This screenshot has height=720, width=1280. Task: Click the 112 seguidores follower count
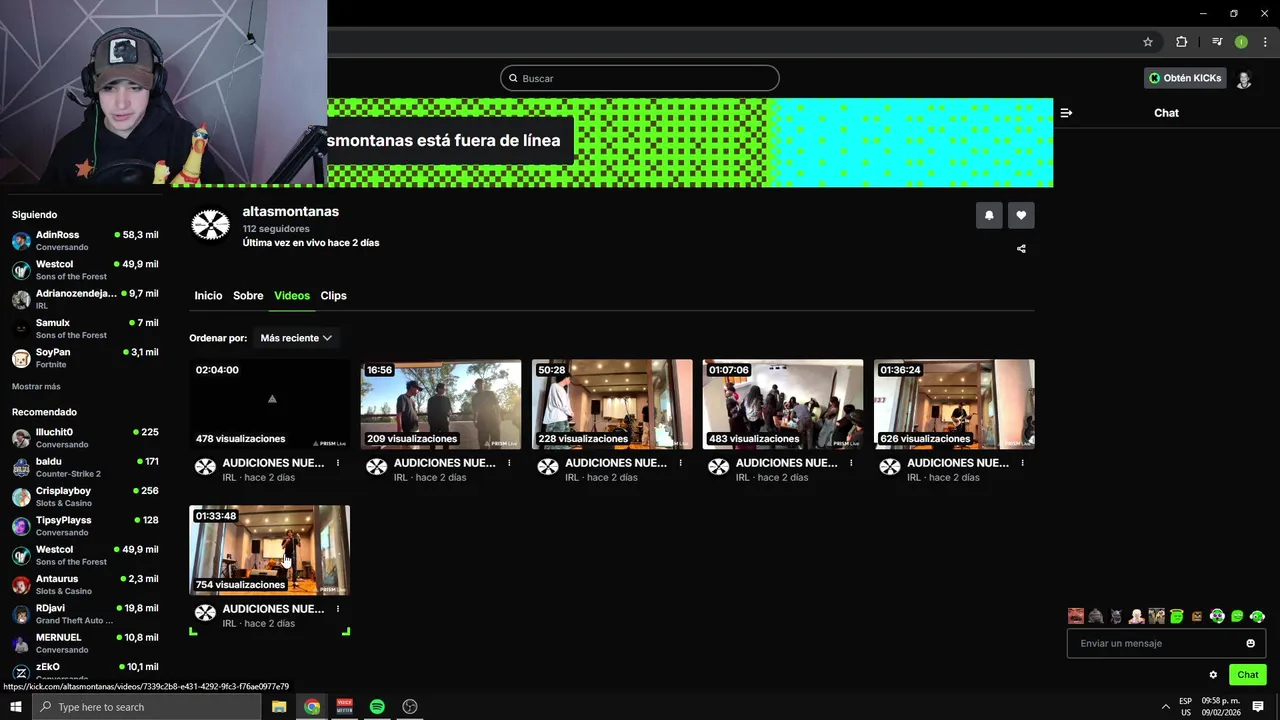[x=276, y=229]
